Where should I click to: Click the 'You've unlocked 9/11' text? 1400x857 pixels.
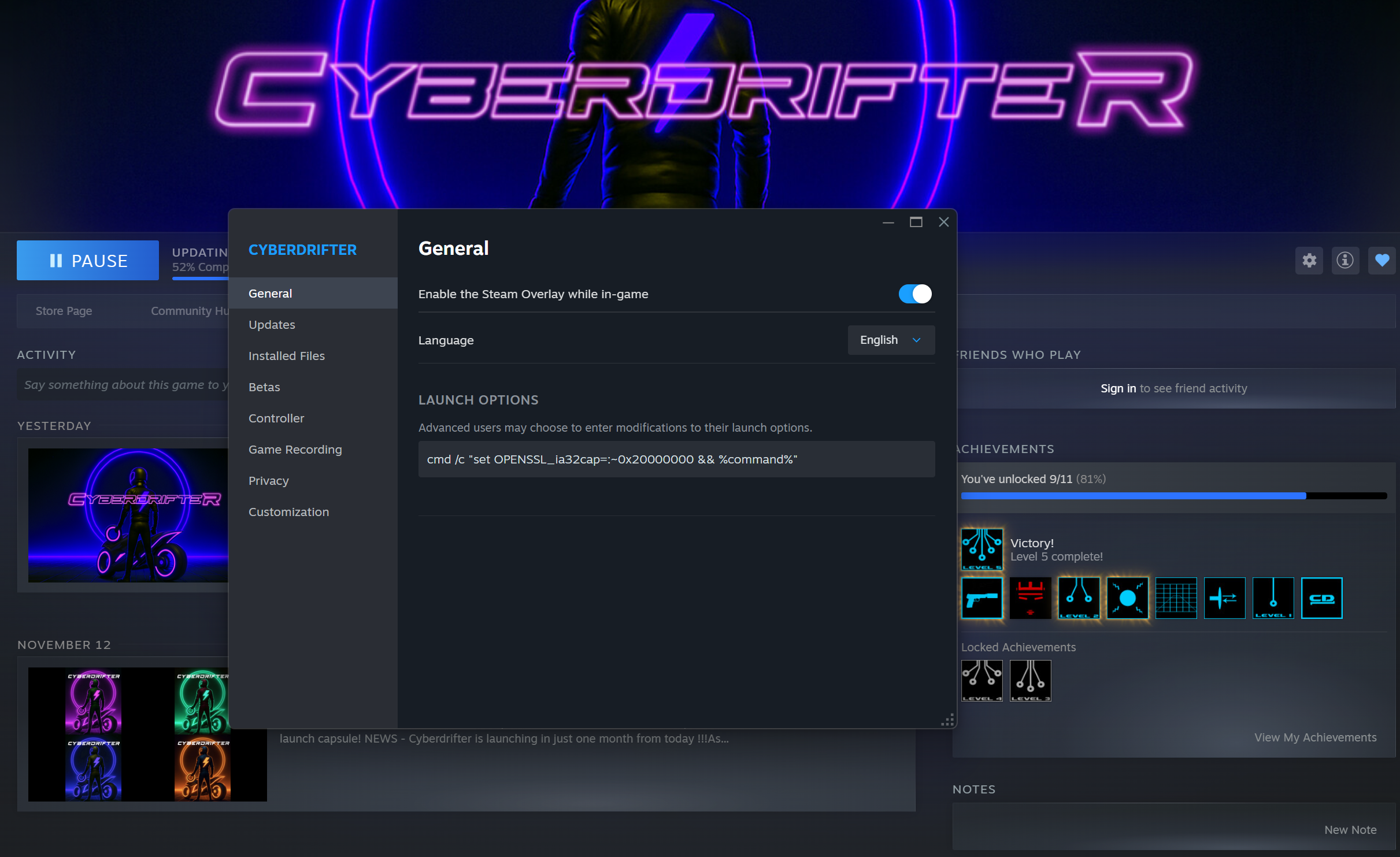1016,479
